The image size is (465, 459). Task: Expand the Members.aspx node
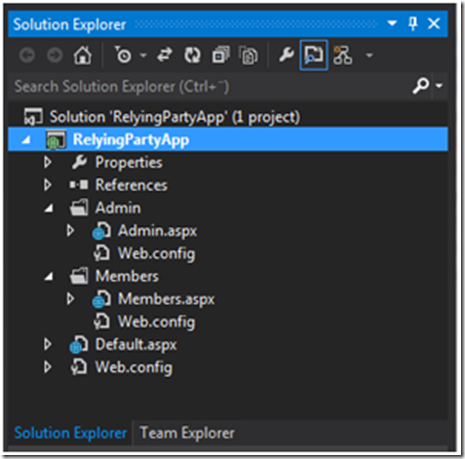(x=70, y=299)
